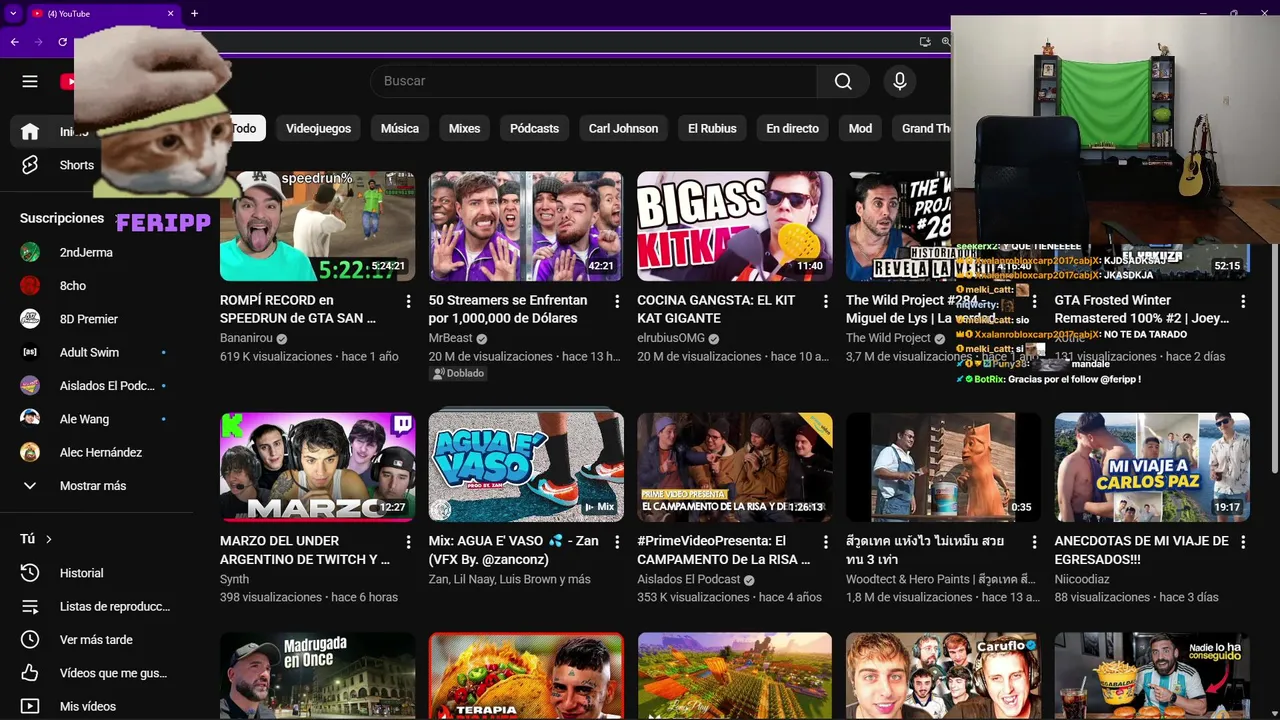Open Vídeos que me gustan
The image size is (1280, 720).
113,673
